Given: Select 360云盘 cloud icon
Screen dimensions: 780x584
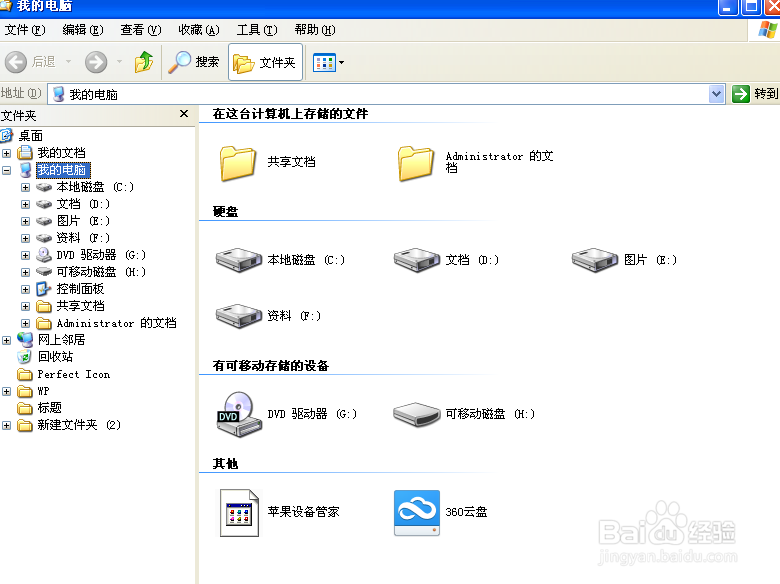Looking at the screenshot, I should [417, 512].
